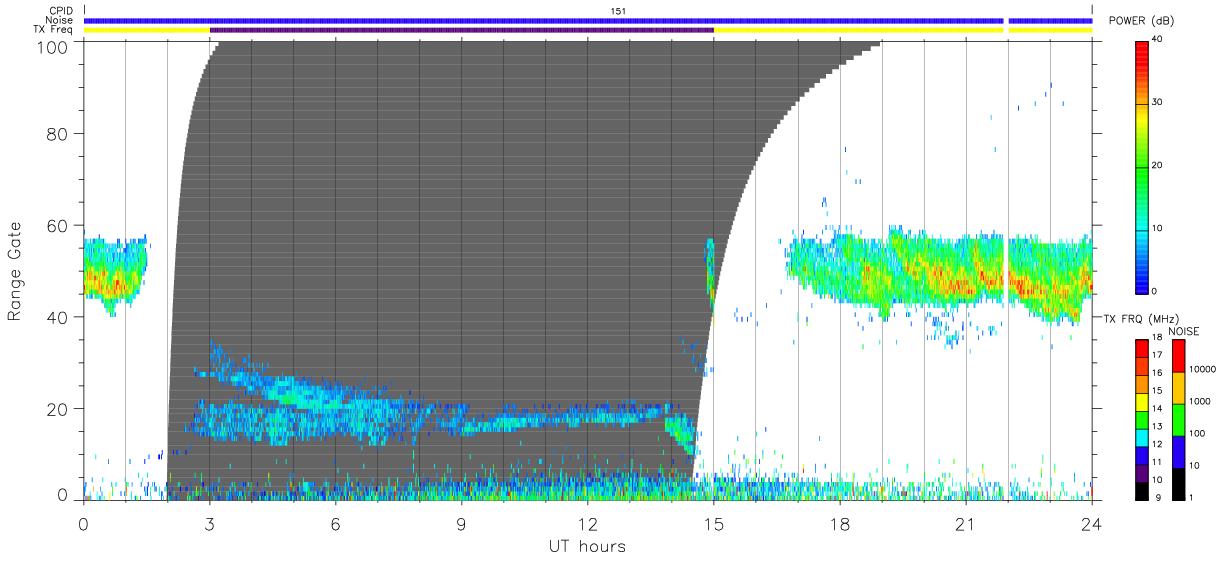
Task: Click x-axis tick label '0'
Action: 83,524
